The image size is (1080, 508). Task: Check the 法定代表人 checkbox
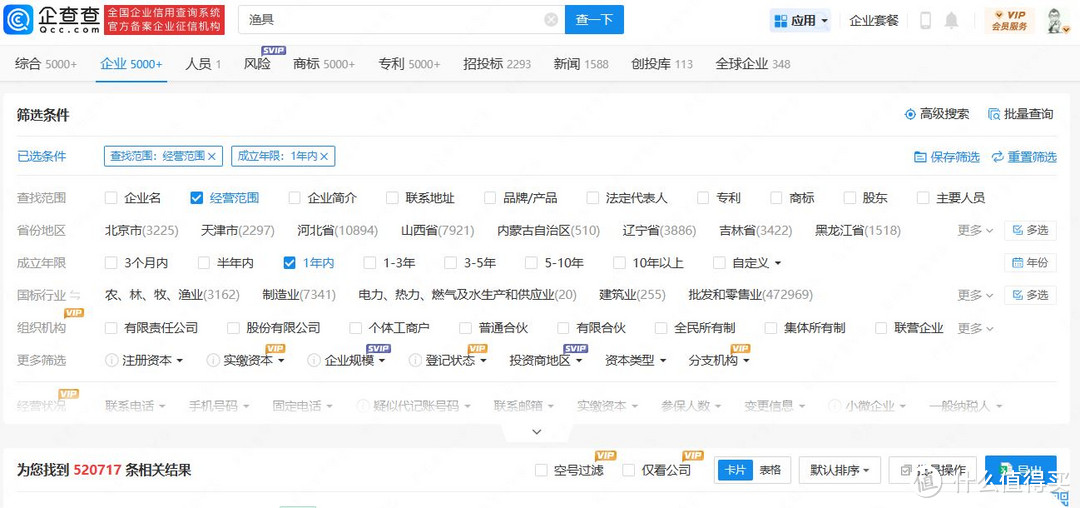click(593, 198)
